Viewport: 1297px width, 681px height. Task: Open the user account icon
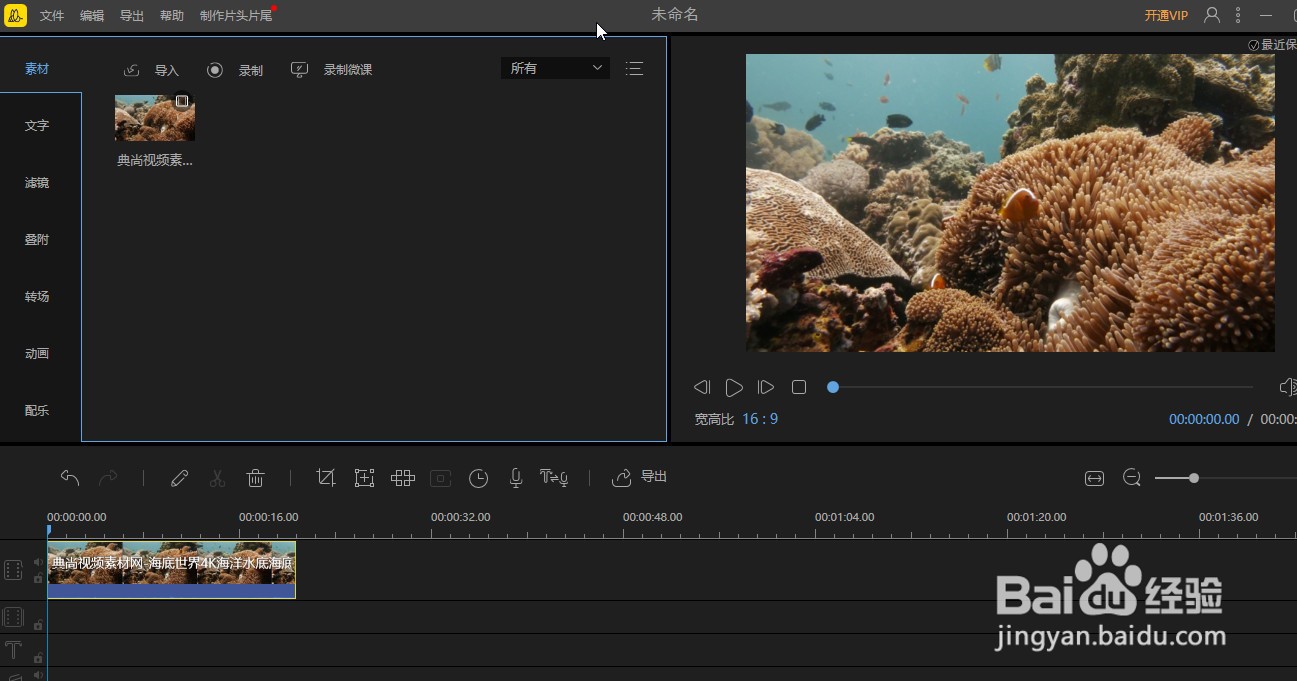[1212, 15]
